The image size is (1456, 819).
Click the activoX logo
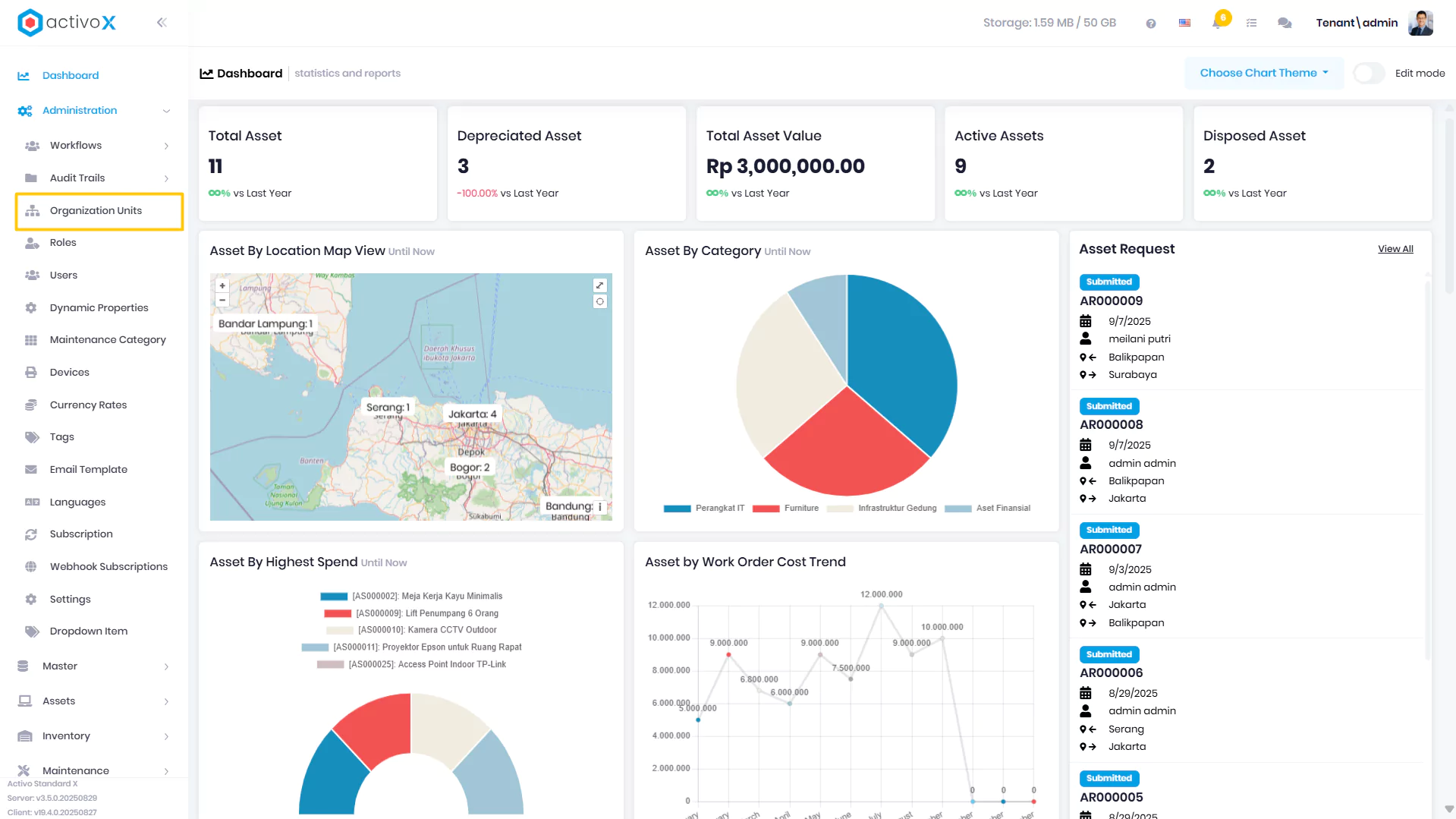[67, 23]
